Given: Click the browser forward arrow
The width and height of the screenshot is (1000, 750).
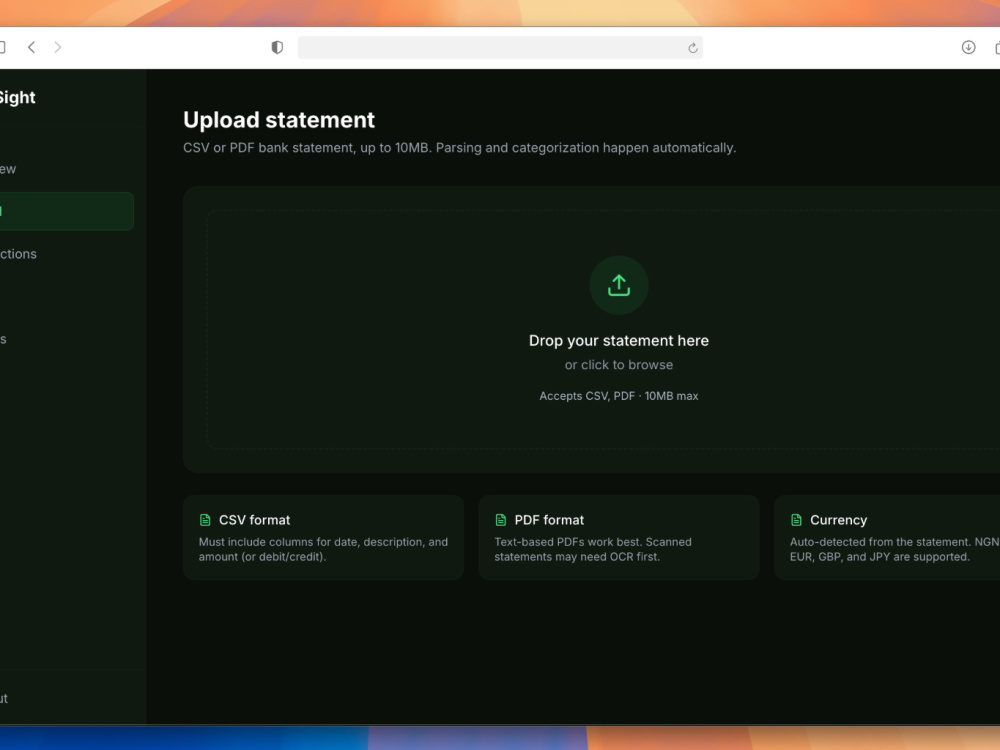Looking at the screenshot, I should 57,47.
